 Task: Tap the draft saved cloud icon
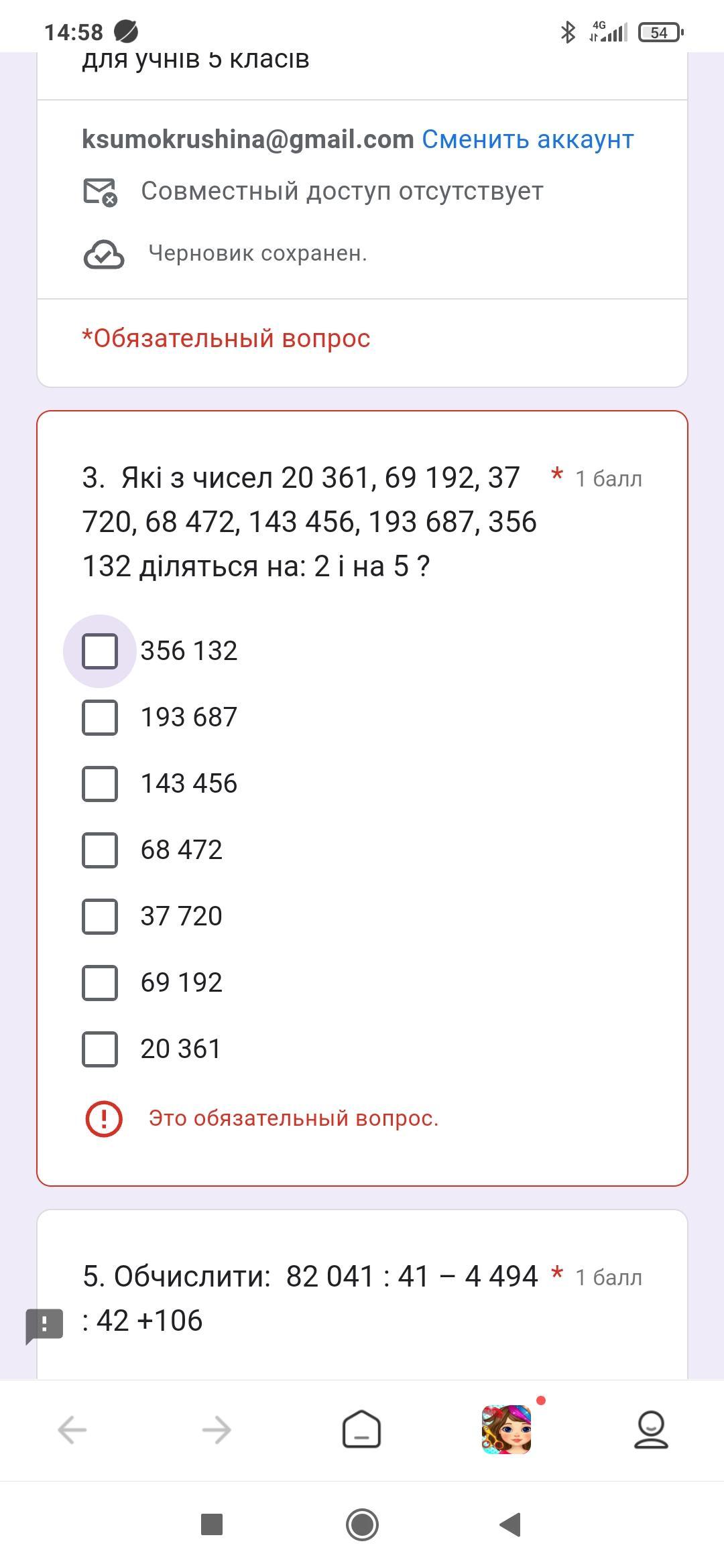point(103,254)
